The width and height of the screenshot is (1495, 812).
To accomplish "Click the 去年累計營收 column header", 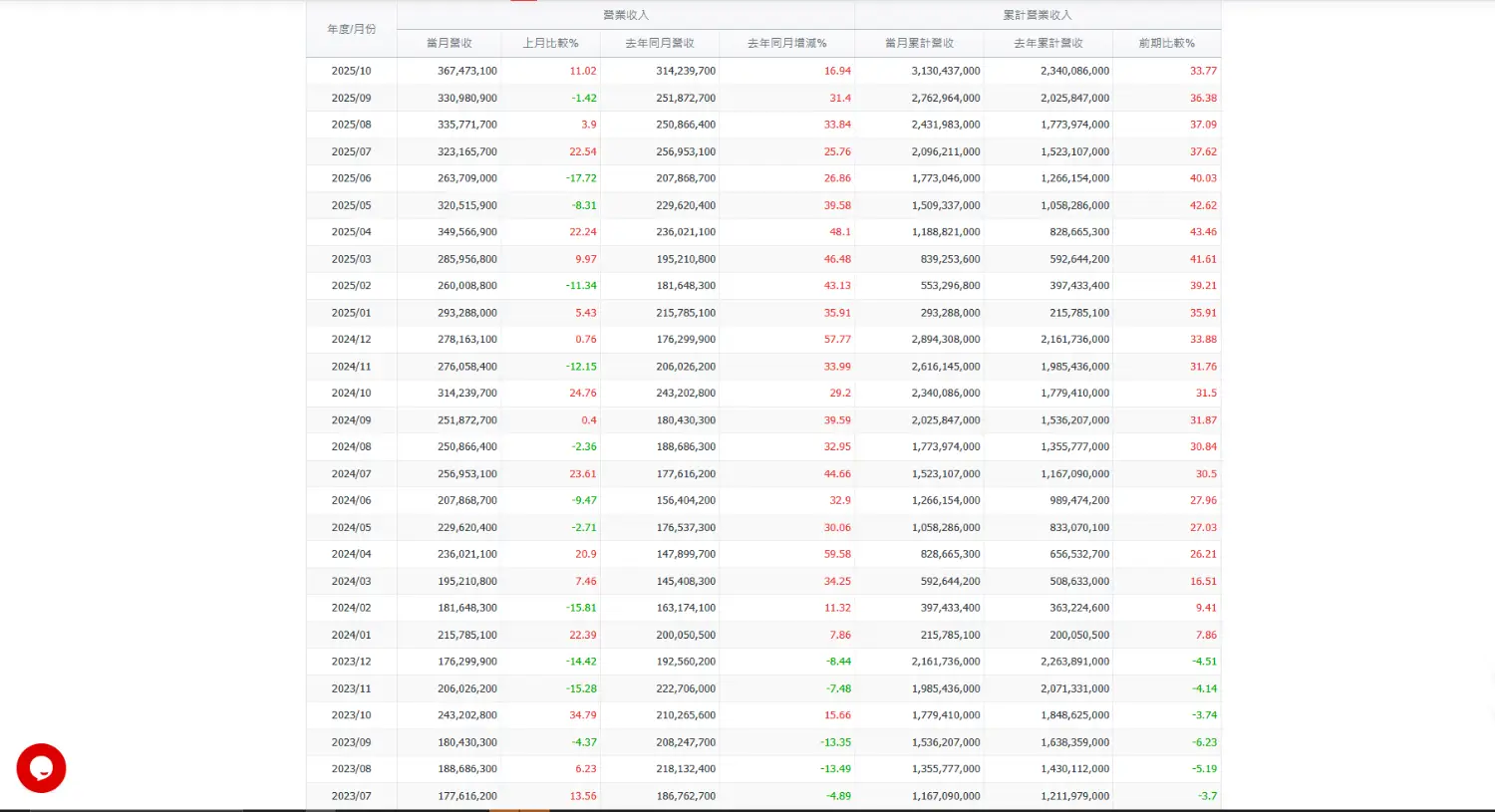I will tap(1047, 43).
